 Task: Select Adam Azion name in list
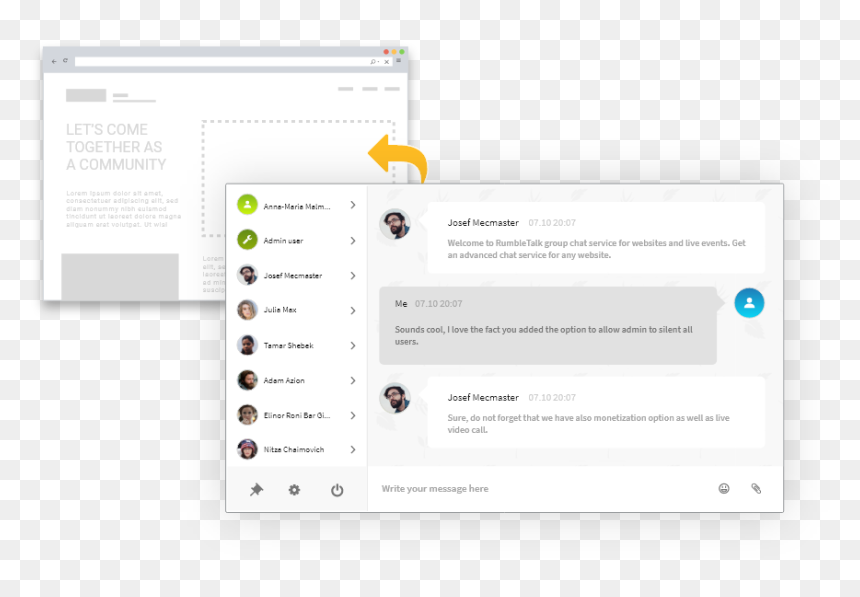coord(284,380)
